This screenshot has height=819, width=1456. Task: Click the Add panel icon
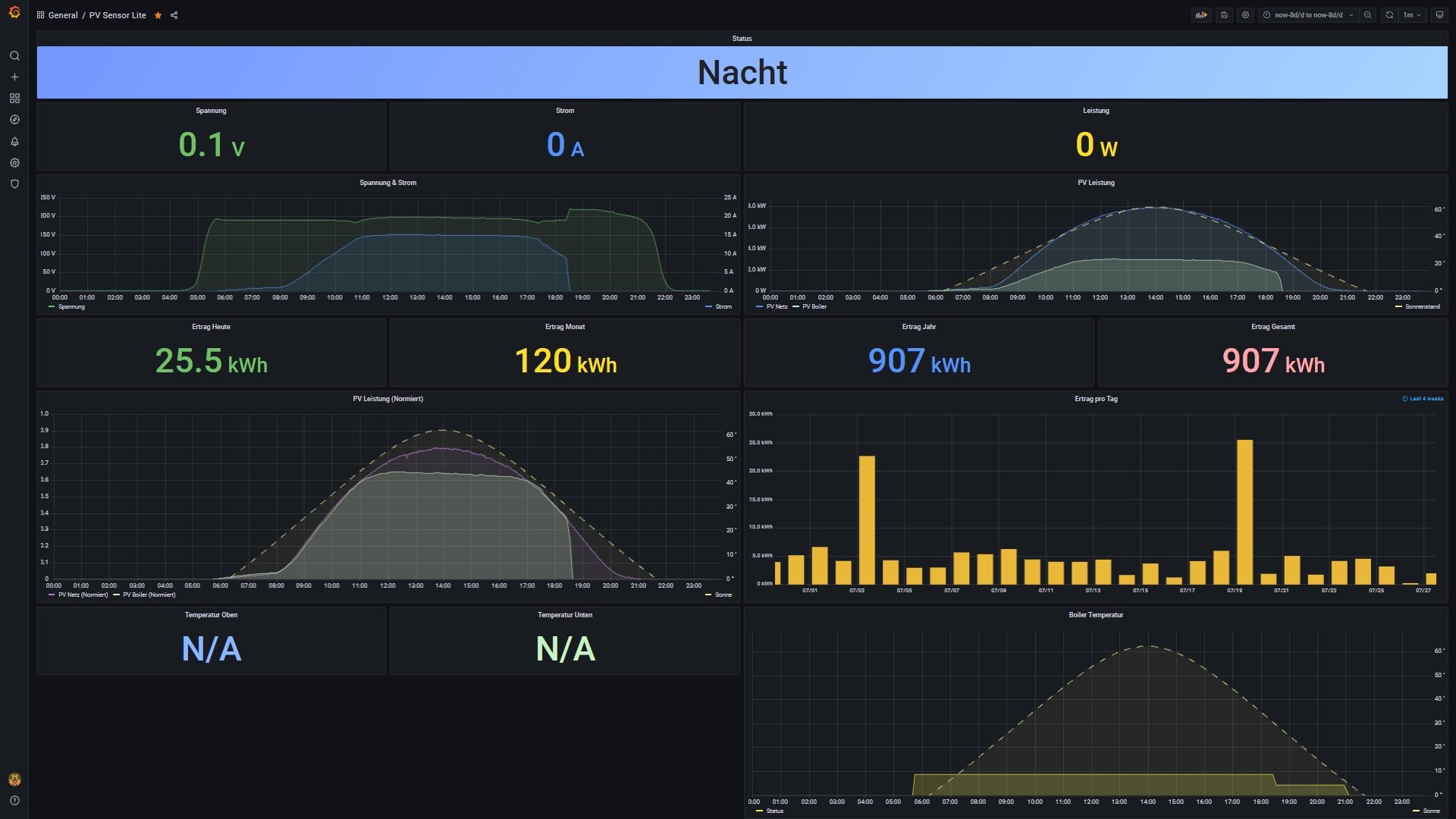click(1200, 15)
